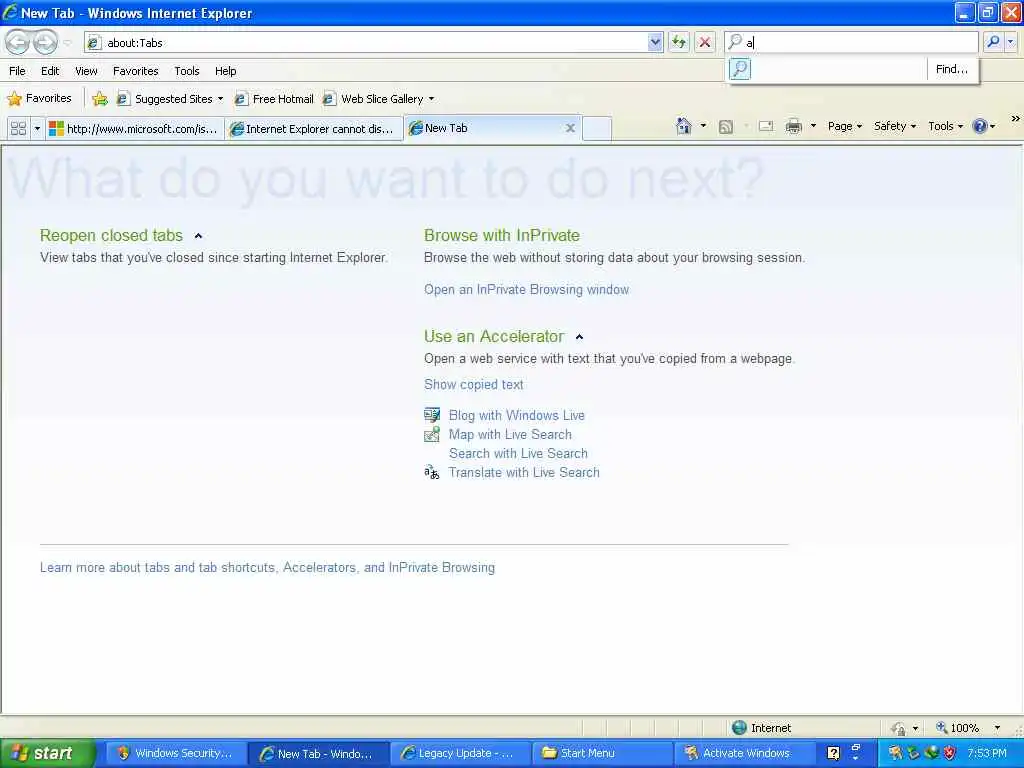Open the Page menu in command bar

click(x=844, y=126)
